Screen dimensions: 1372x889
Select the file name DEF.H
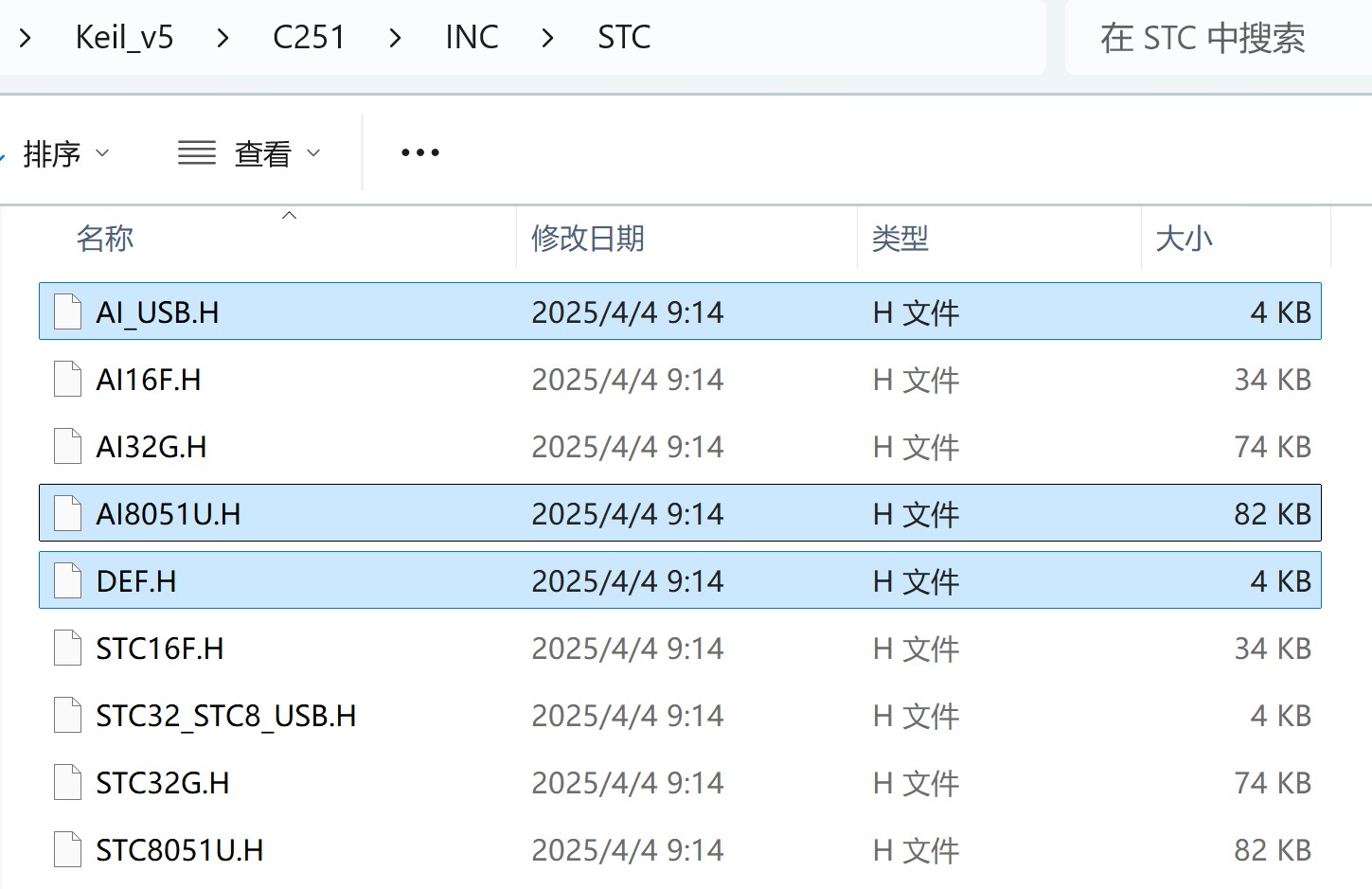tap(136, 581)
